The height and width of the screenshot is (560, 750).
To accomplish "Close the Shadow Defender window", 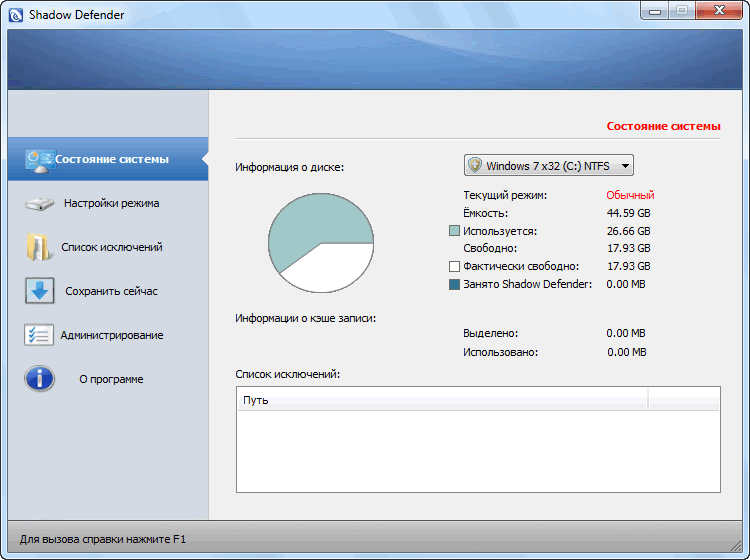I will click(x=719, y=11).
